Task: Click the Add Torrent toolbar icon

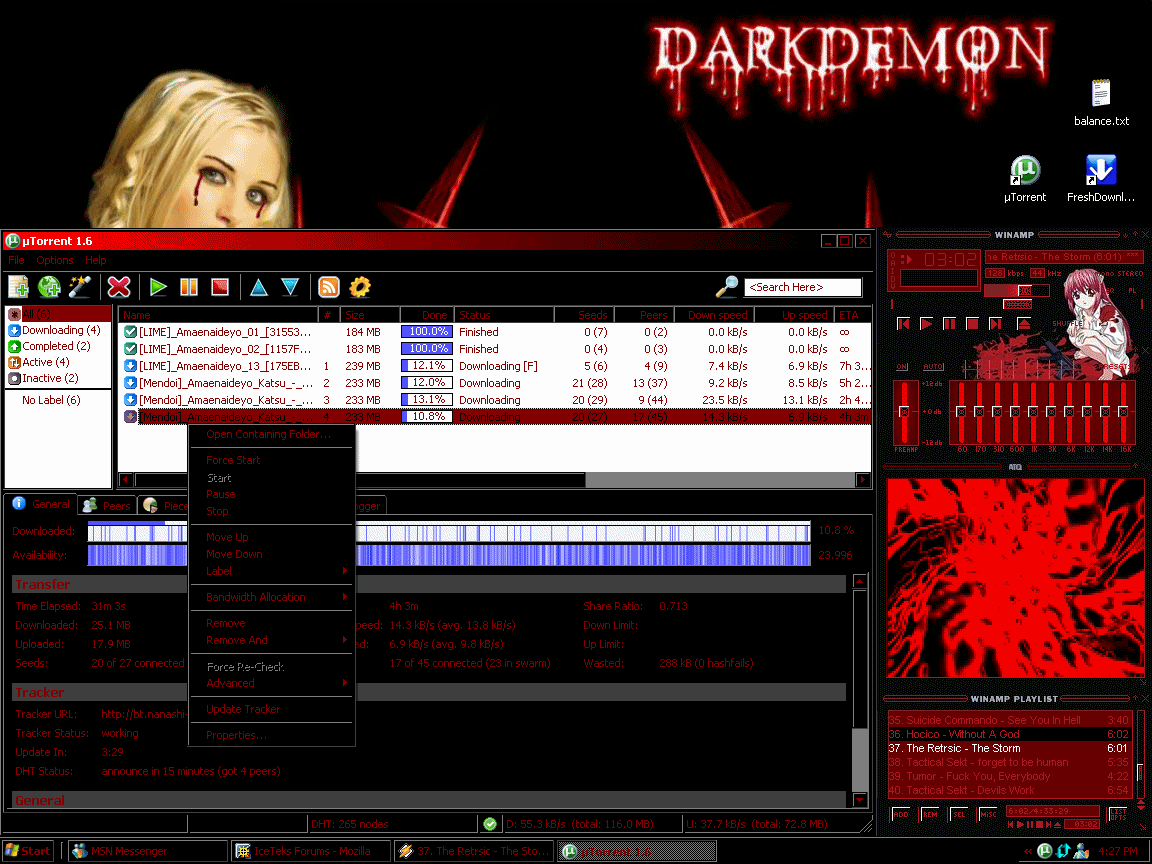Action: click(x=18, y=287)
